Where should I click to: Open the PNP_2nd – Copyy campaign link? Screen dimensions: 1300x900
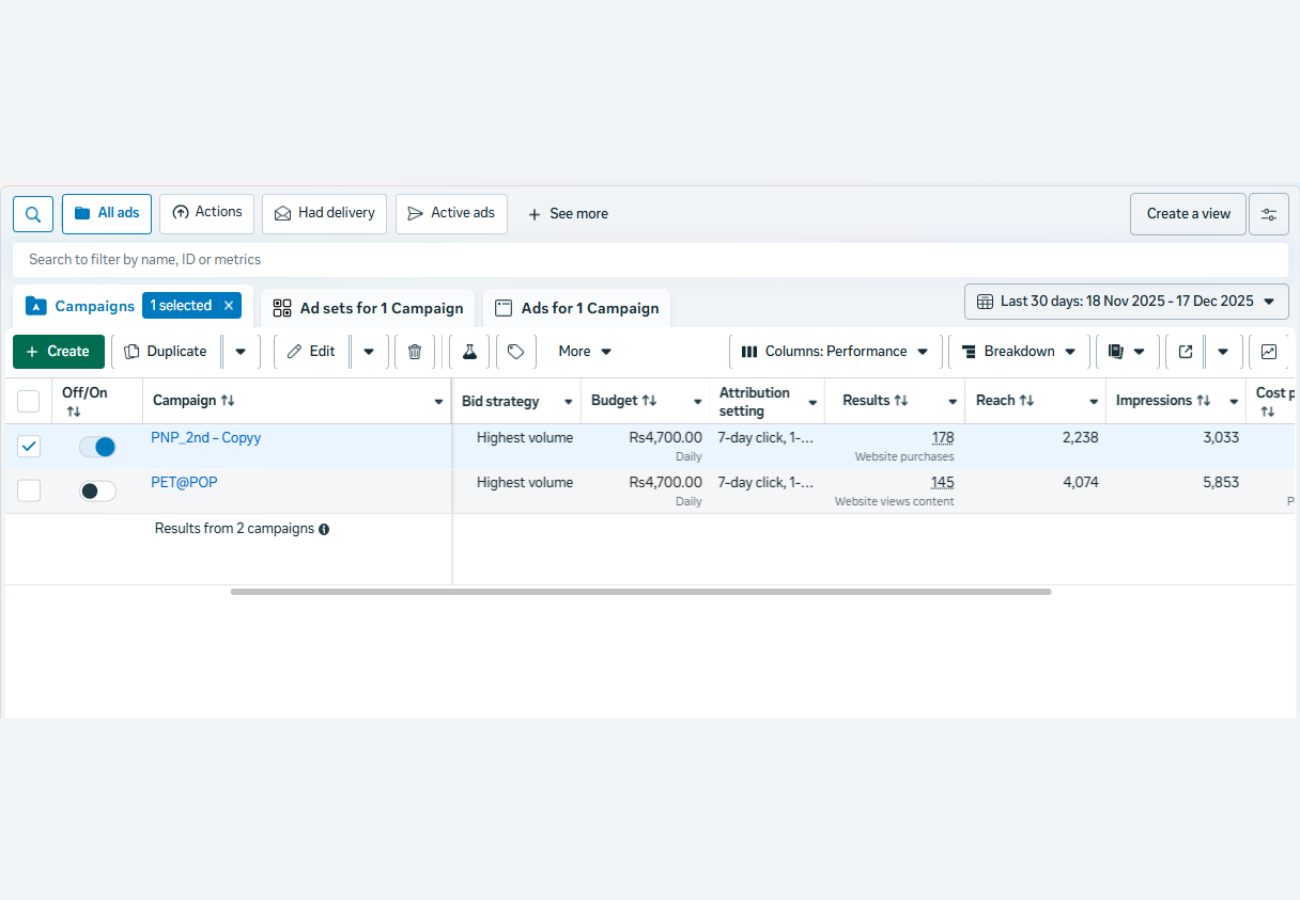(206, 438)
